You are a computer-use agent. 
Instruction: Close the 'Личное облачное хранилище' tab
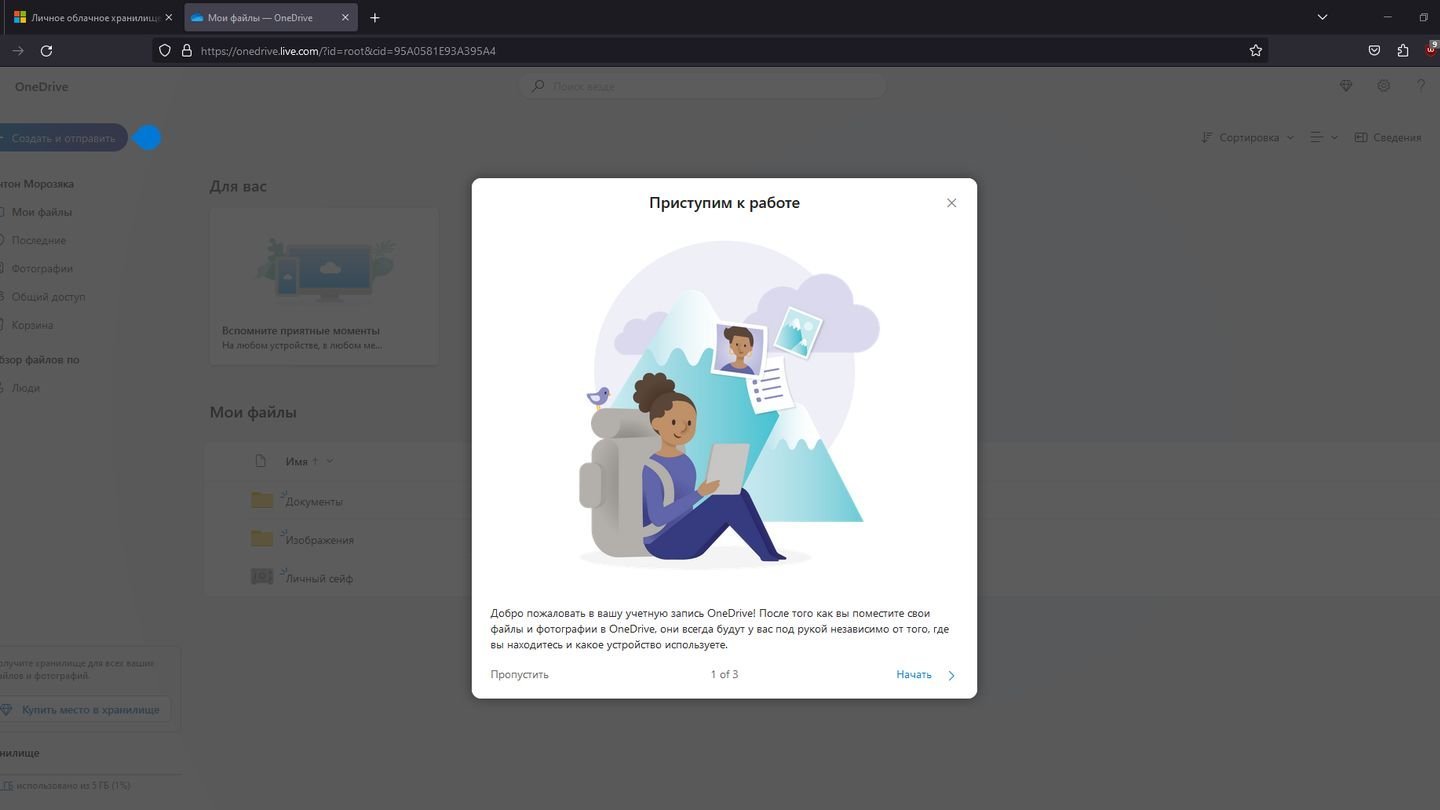pyautogui.click(x=168, y=18)
